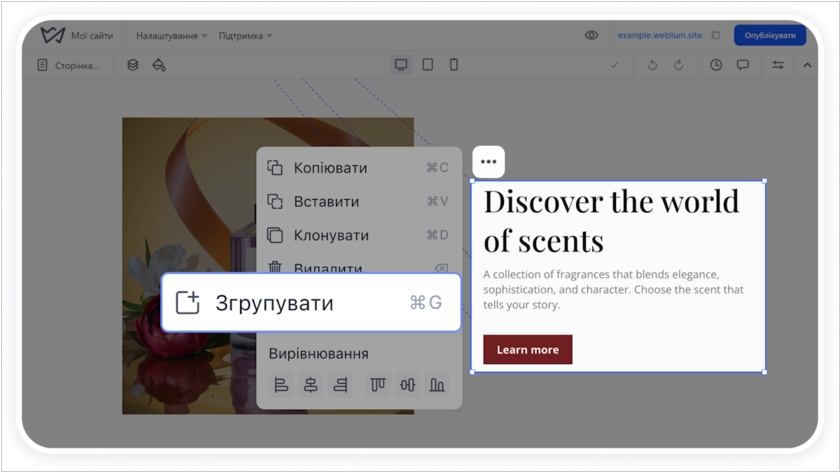840x472 pixels.
Task: Collapse the toolbar with the chevron
Action: [807, 65]
